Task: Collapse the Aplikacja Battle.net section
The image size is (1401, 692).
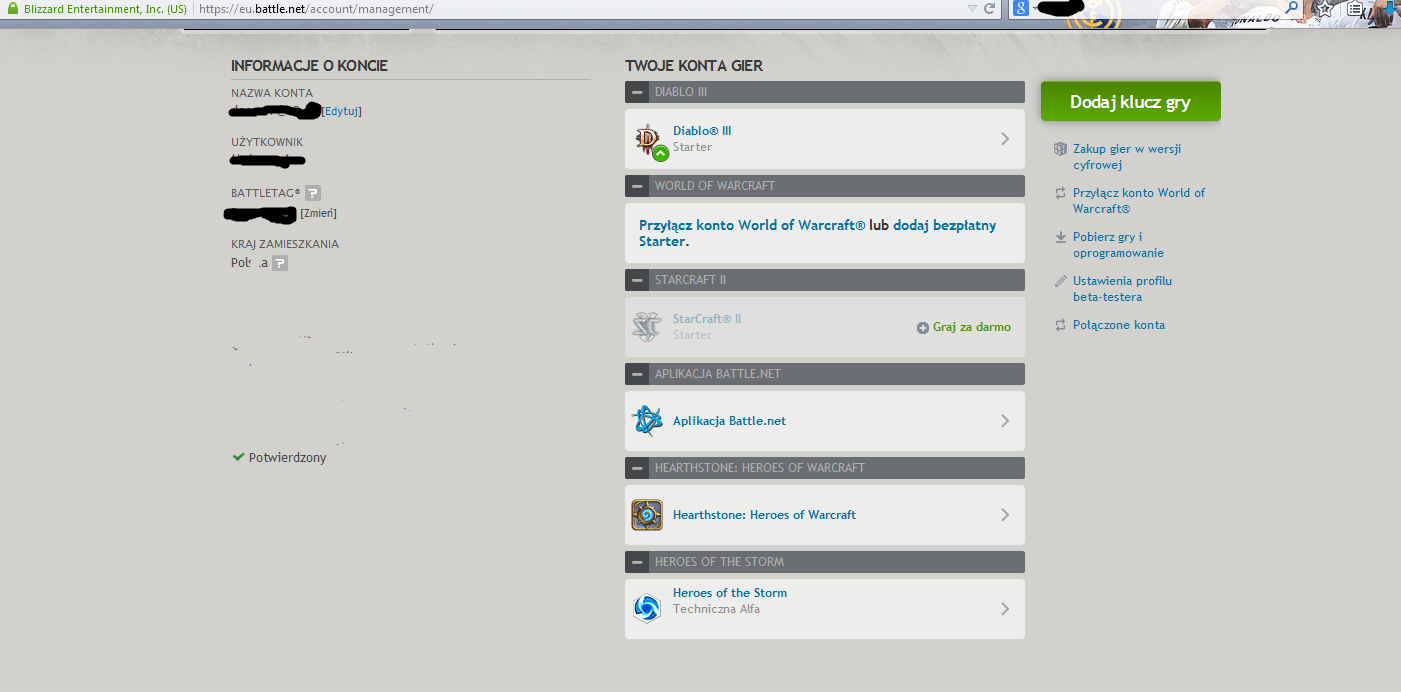Action: coord(637,374)
